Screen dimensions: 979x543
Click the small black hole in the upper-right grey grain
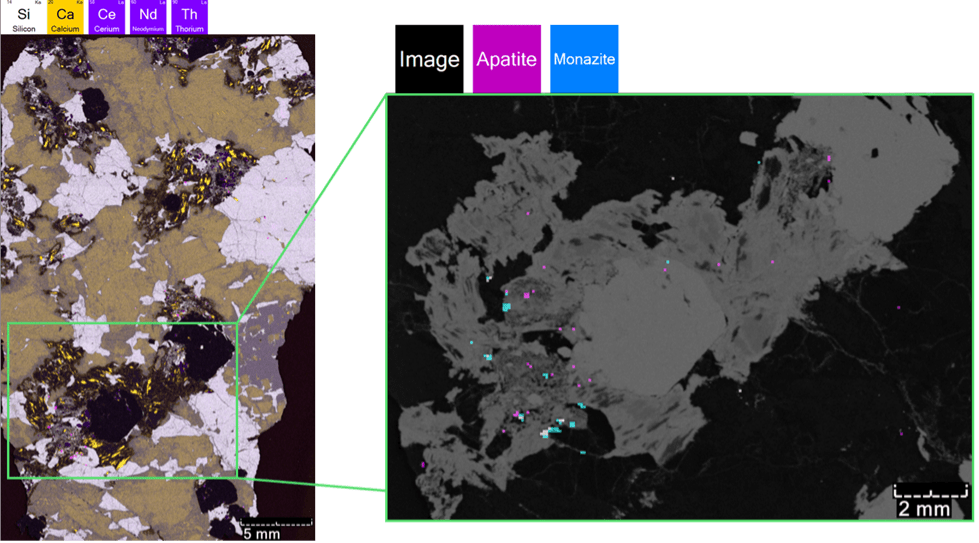(x=875, y=153)
